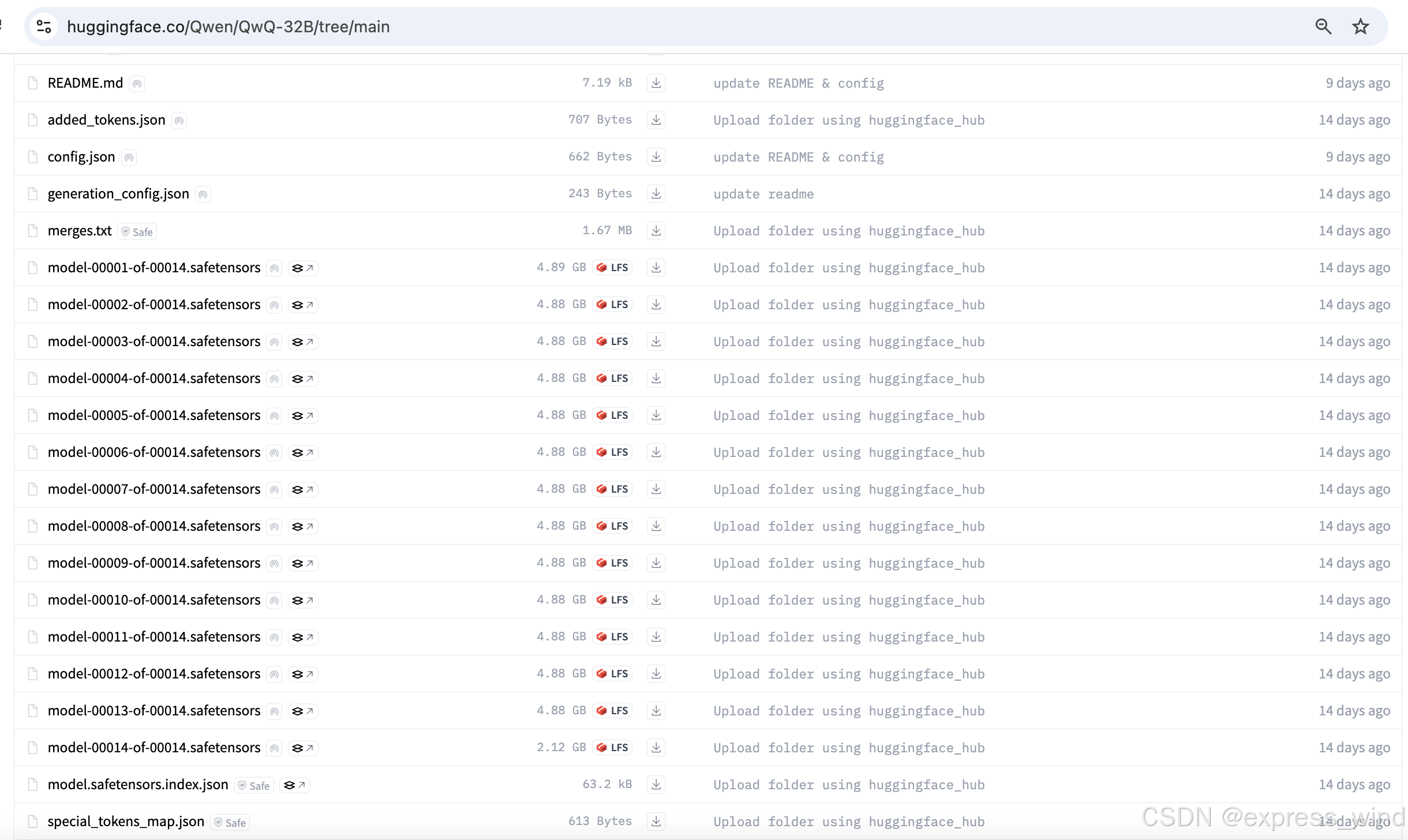The height and width of the screenshot is (840, 1408).
Task: Click '9 days ago' on README.md row
Action: click(1358, 83)
